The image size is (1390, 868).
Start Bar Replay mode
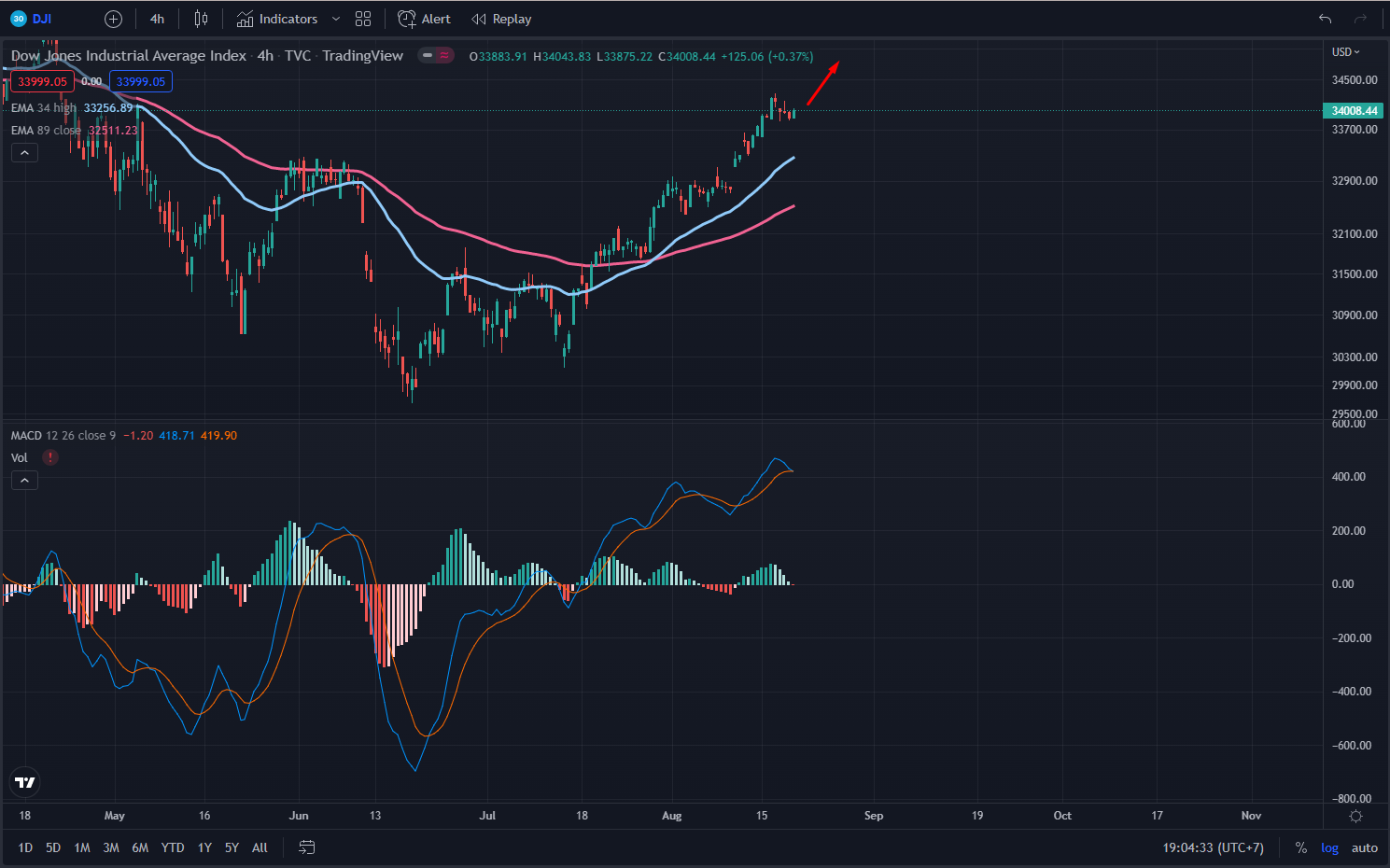pyautogui.click(x=501, y=19)
